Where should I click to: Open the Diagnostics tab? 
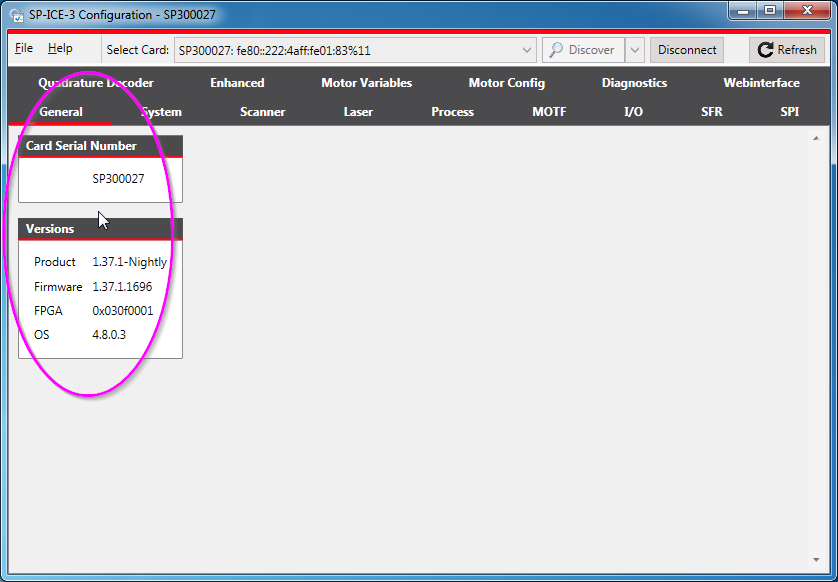[634, 83]
